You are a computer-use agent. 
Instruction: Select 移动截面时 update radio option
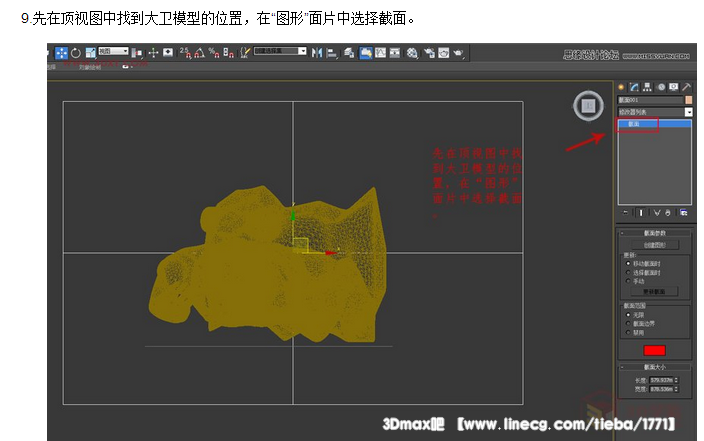[x=627, y=263]
